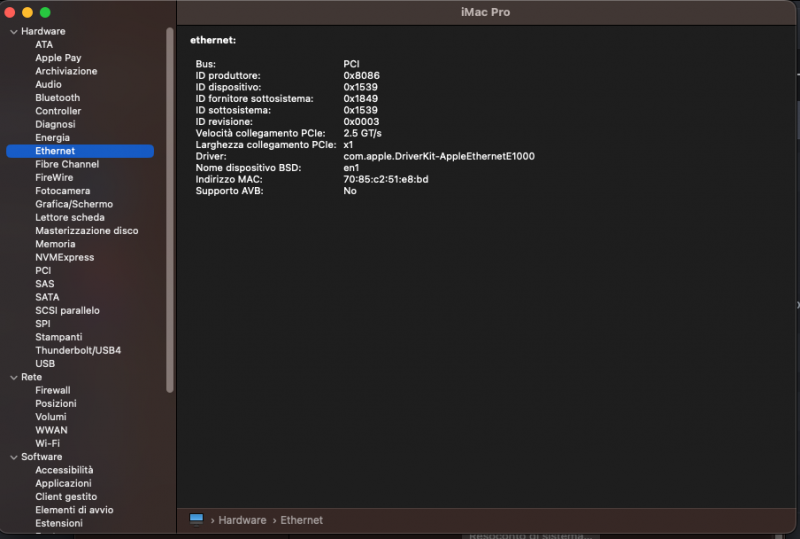Select Accessibilità under Software
The width and height of the screenshot is (800, 539).
coord(64,470)
